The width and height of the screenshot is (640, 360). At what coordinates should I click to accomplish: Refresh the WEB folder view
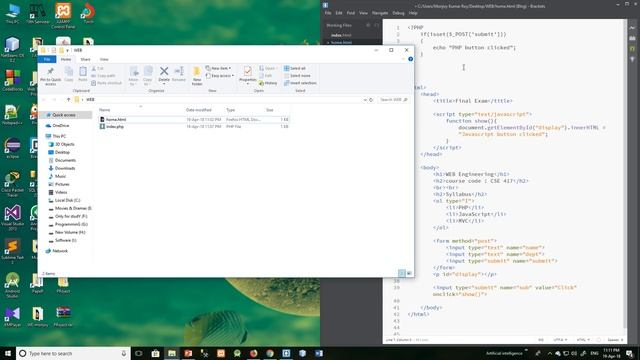371,100
